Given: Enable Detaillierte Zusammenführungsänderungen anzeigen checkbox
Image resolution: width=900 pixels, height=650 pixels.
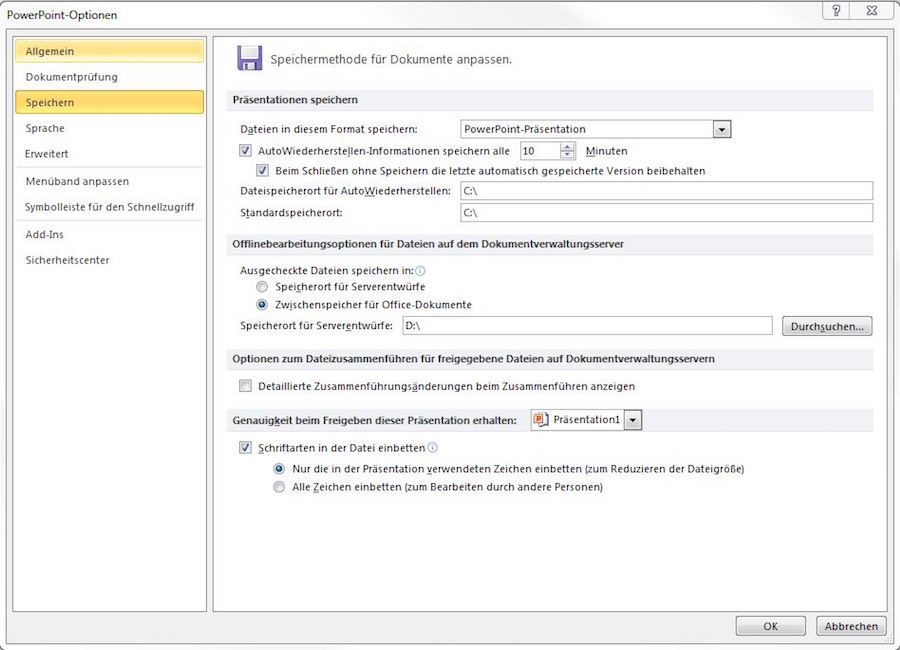Looking at the screenshot, I should click(245, 386).
